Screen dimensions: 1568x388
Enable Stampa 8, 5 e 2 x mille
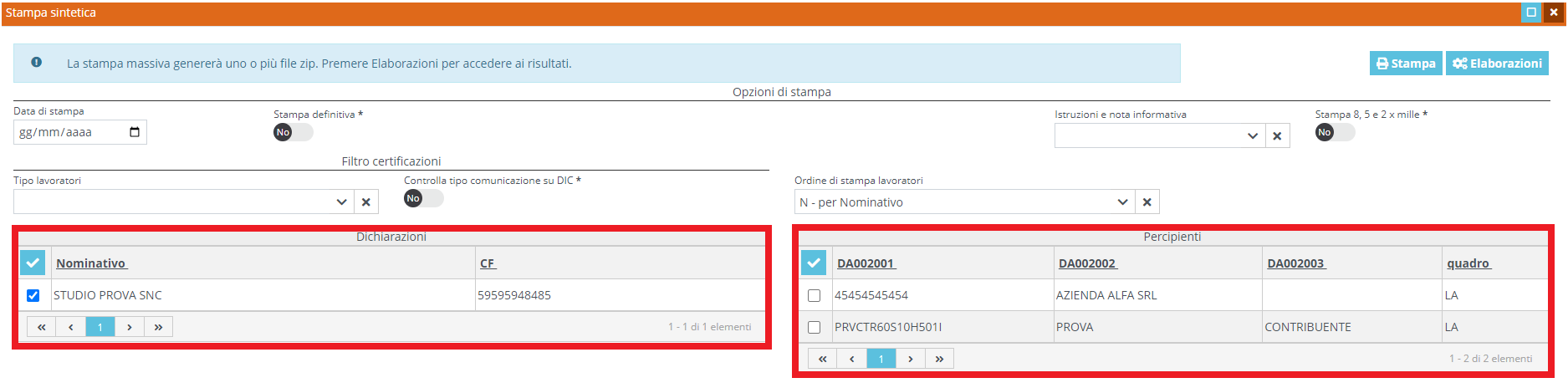[1334, 132]
